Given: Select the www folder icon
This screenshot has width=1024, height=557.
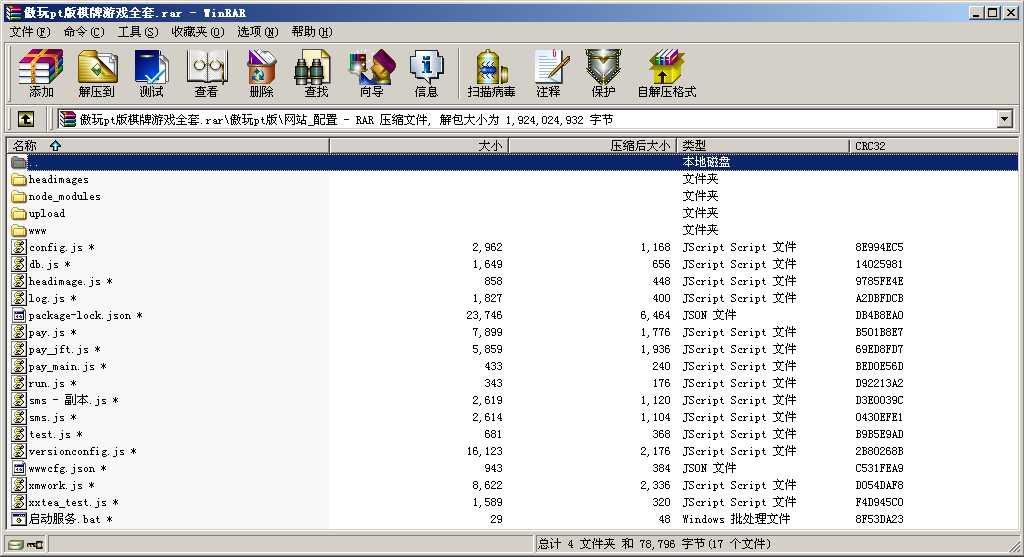Looking at the screenshot, I should click(x=20, y=230).
